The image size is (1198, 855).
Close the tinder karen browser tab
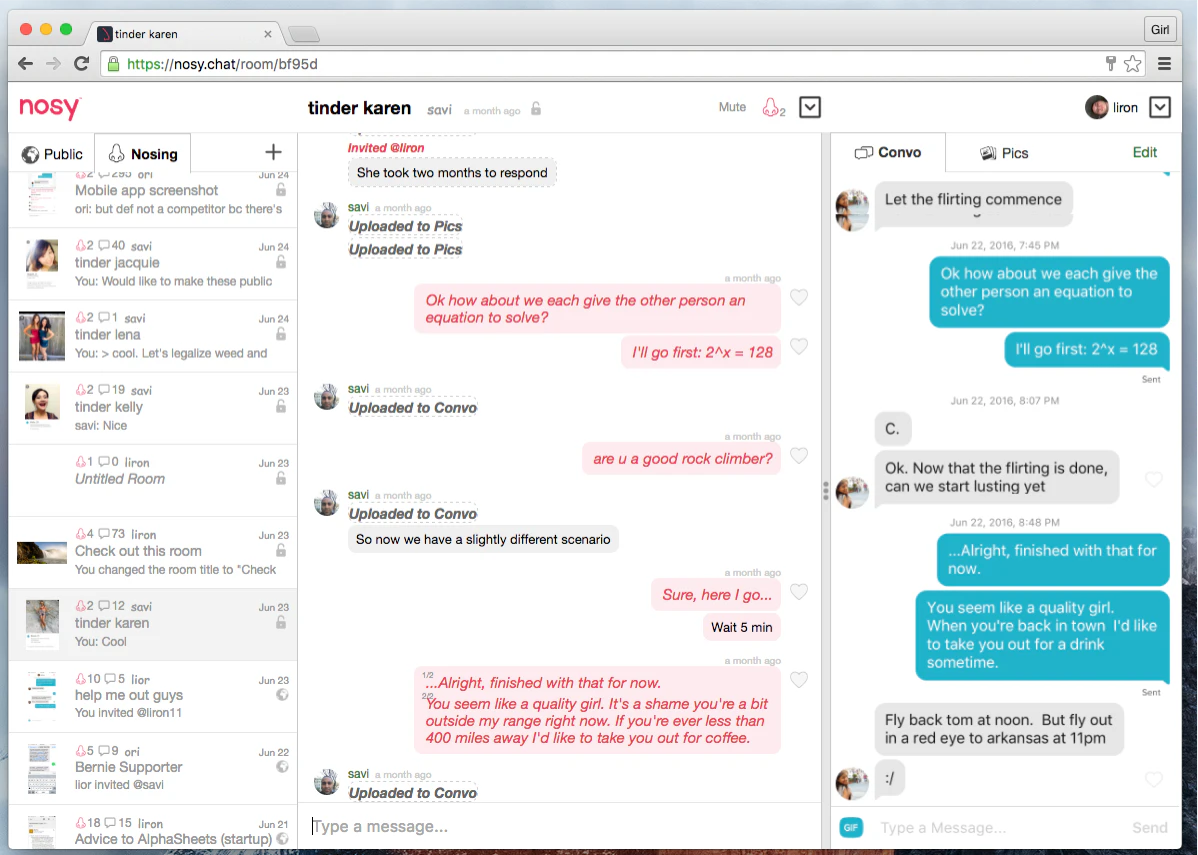(x=267, y=34)
